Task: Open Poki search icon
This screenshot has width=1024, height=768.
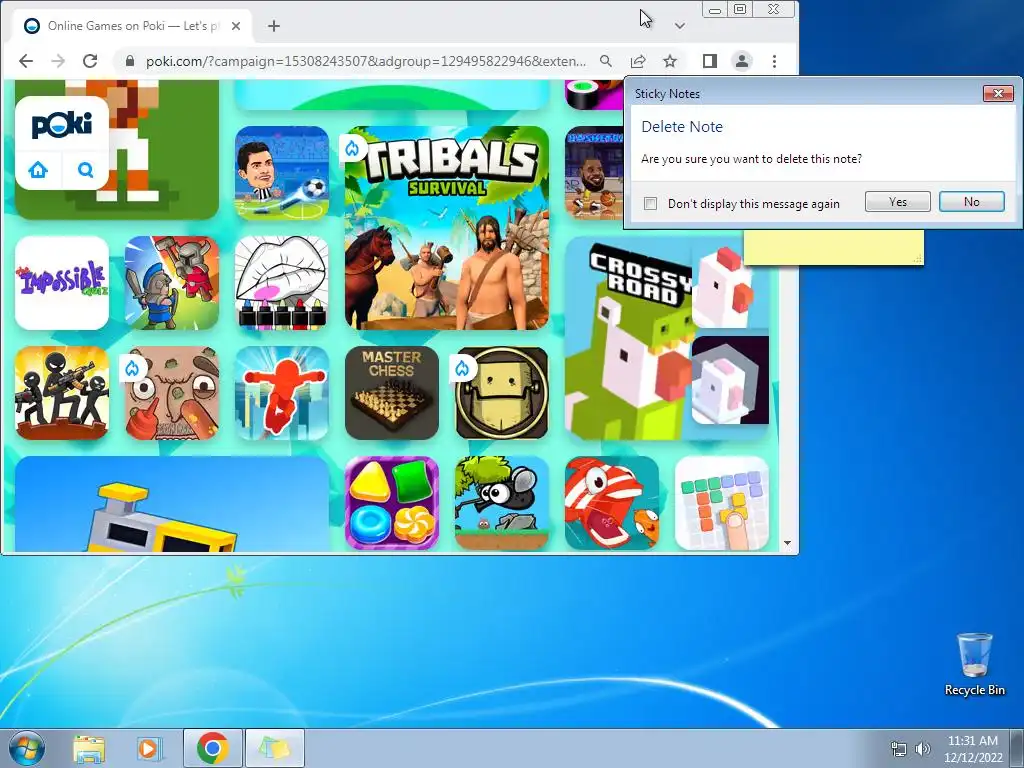Action: [x=86, y=170]
